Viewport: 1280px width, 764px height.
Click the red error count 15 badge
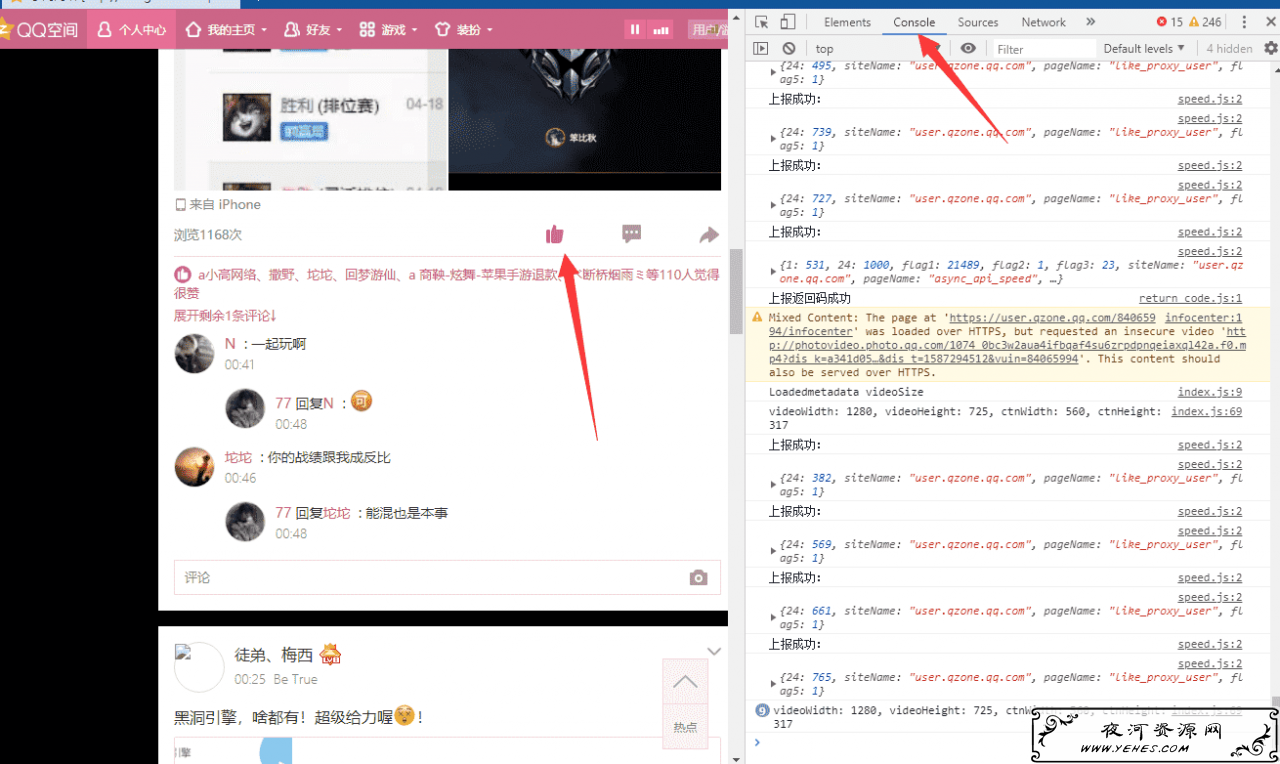[1170, 22]
